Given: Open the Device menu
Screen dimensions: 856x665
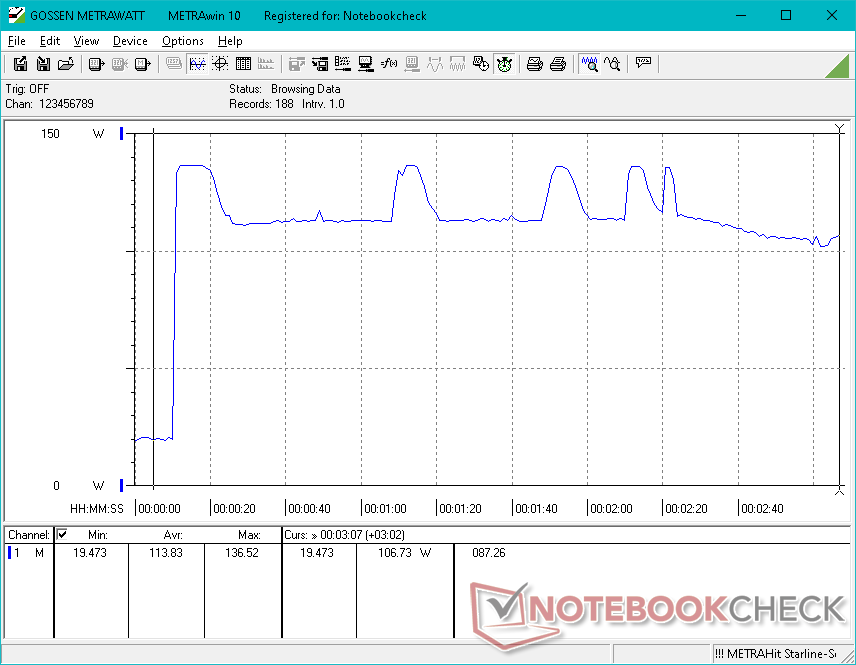Looking at the screenshot, I should 130,41.
